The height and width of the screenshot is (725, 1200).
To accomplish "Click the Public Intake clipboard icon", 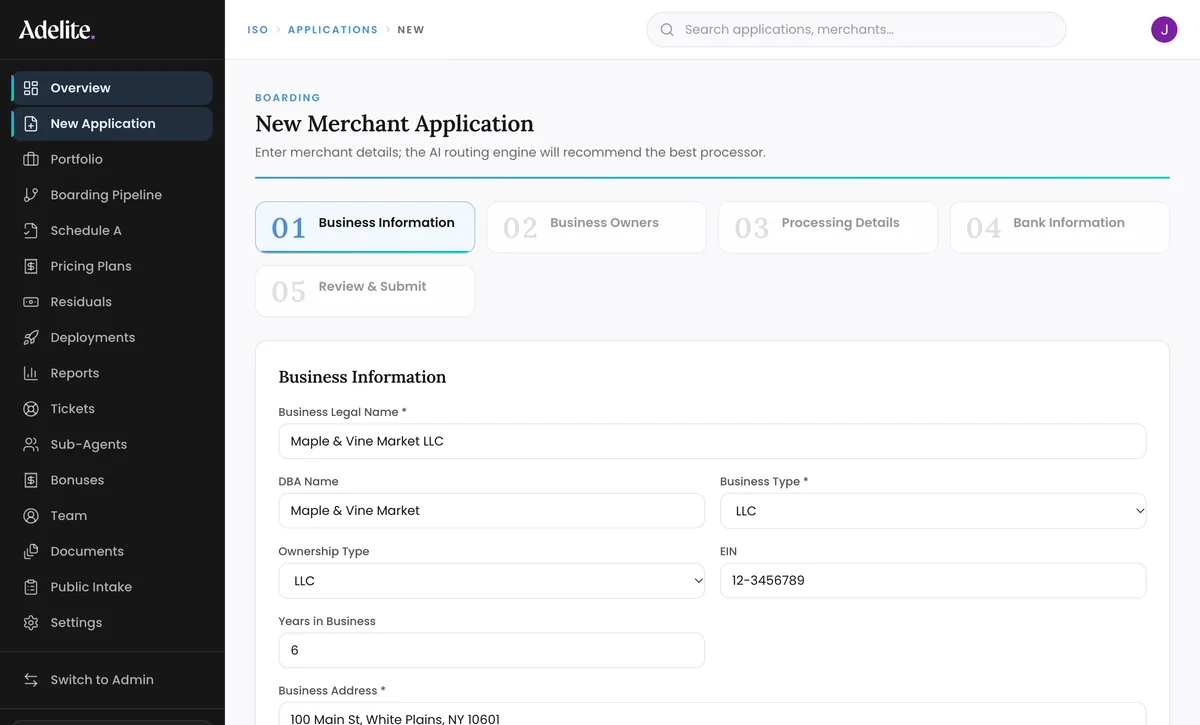I will [x=31, y=587].
